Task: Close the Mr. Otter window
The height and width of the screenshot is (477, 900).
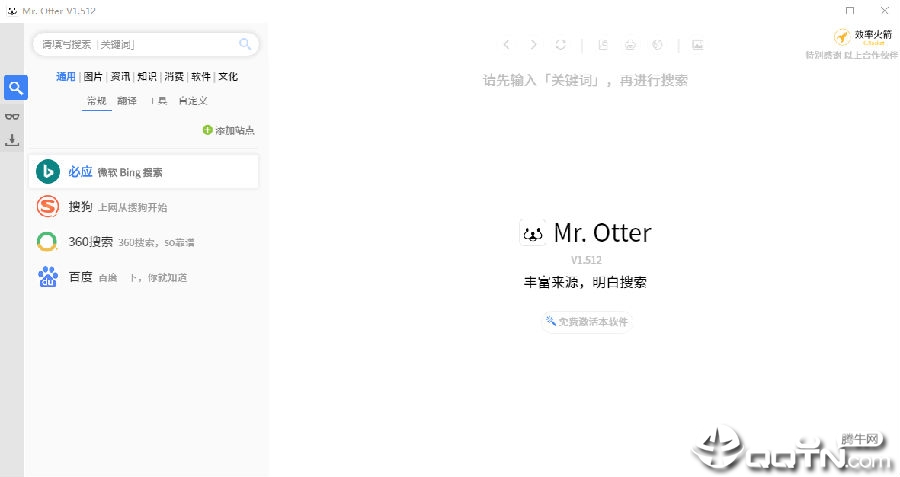Action: [x=885, y=10]
